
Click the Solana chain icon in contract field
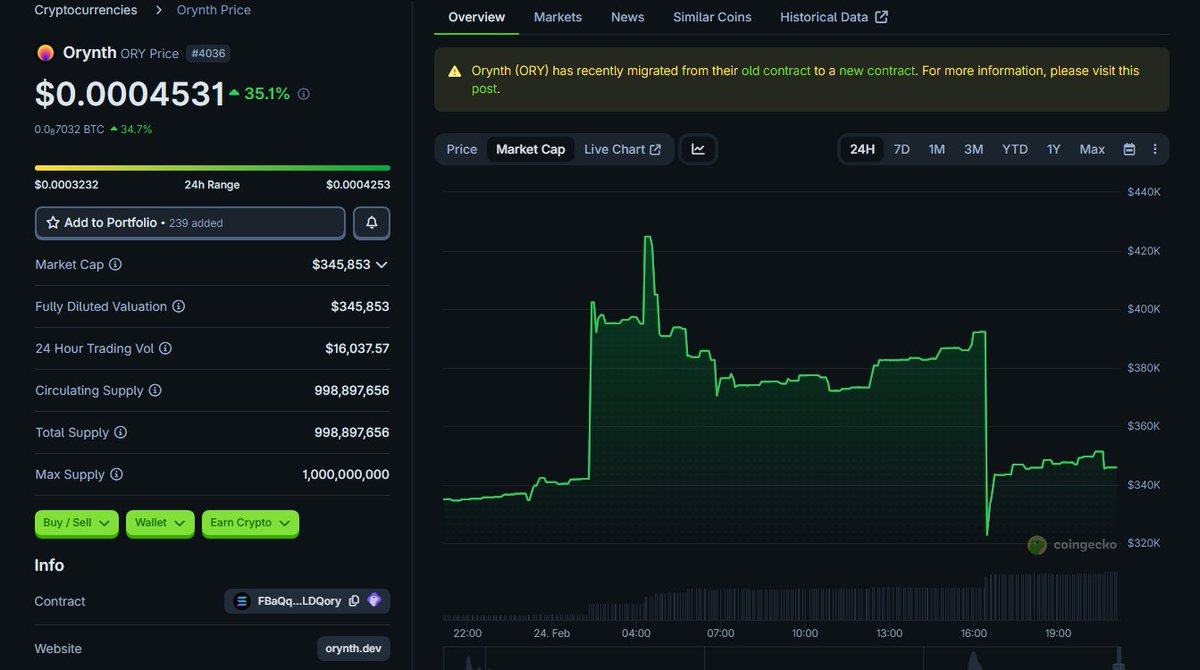(x=241, y=601)
